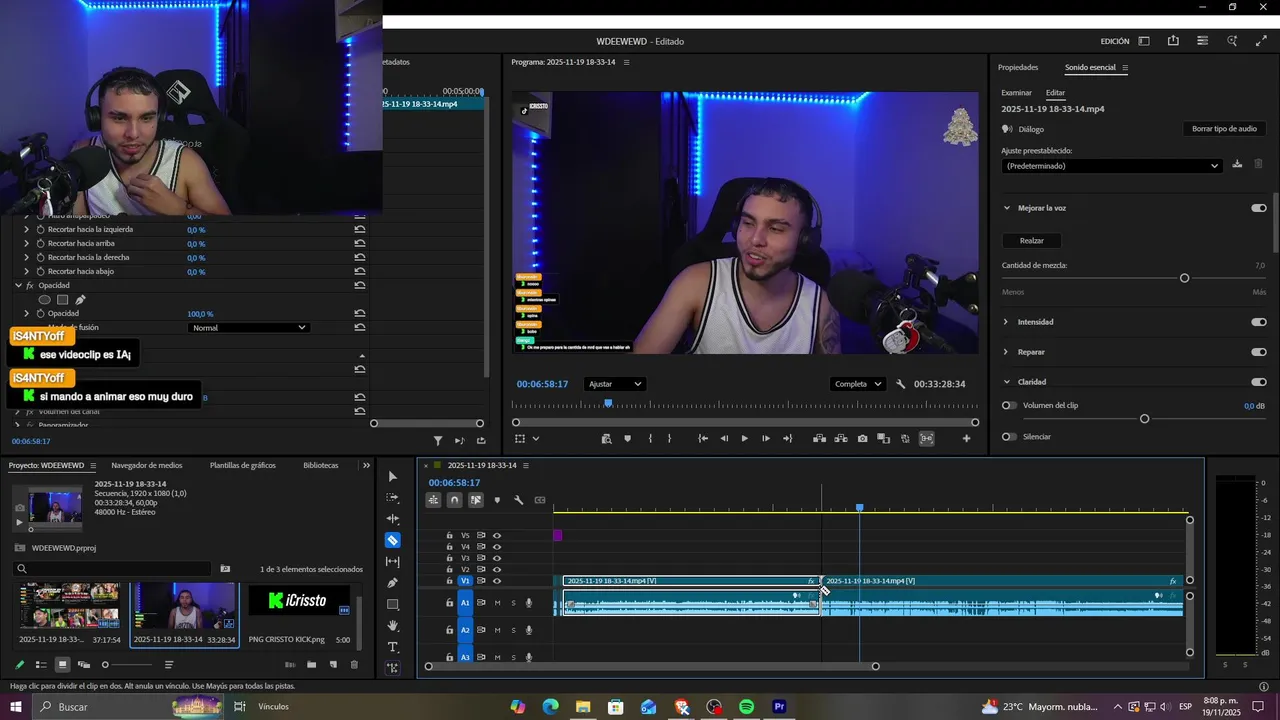The width and height of the screenshot is (1280, 720).
Task: Go to In point in program monitor
Action: click(703, 439)
